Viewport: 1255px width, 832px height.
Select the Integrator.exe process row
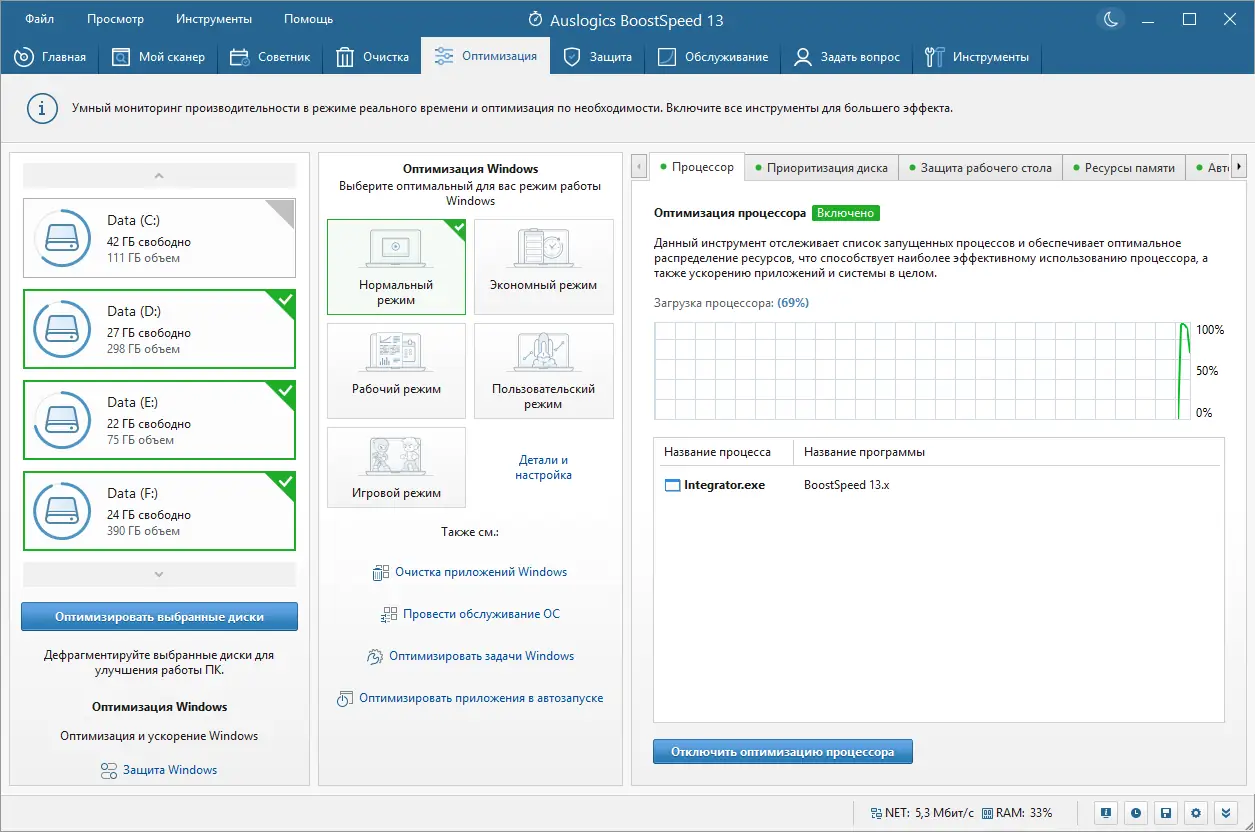point(939,485)
